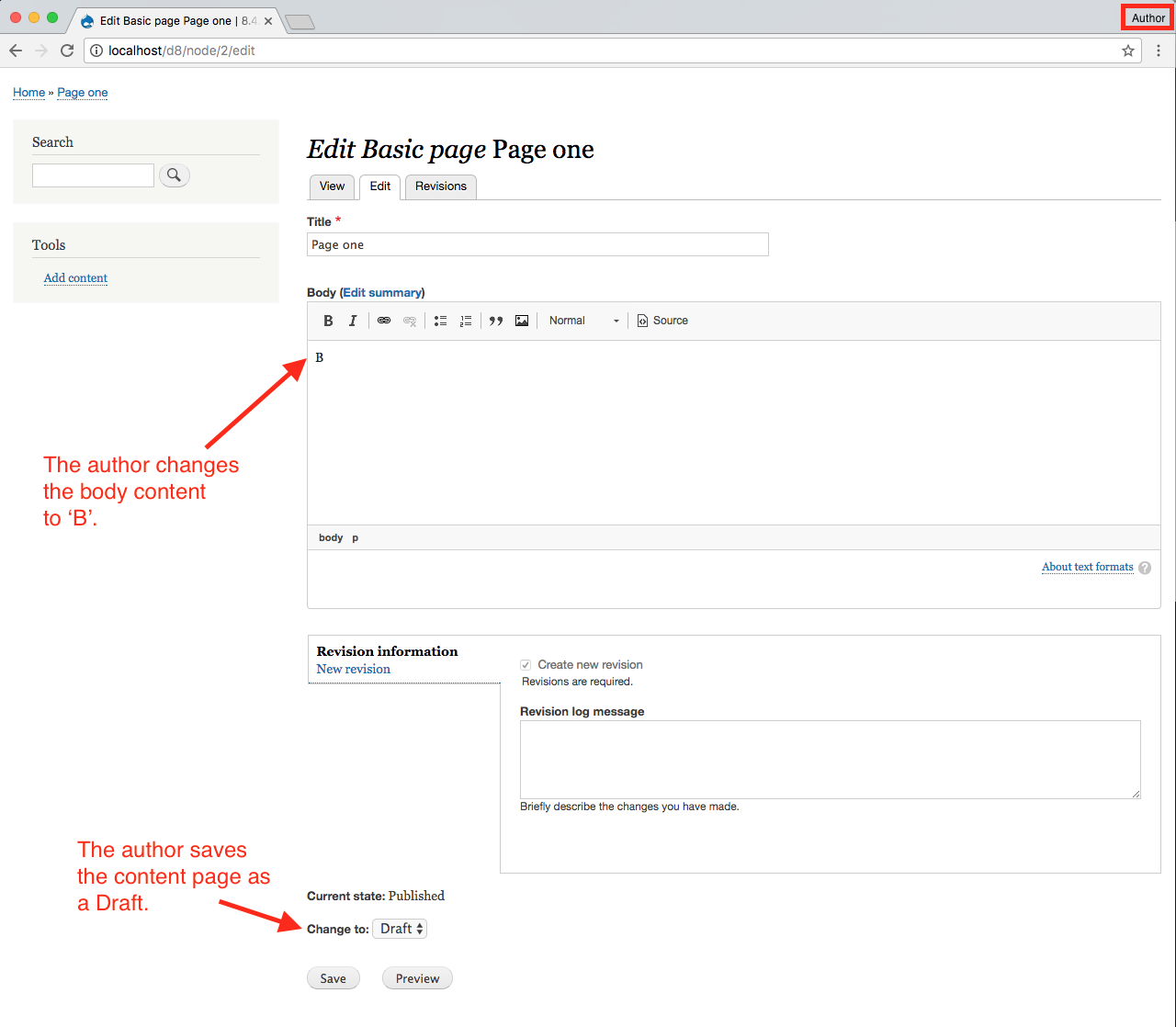The height and width of the screenshot is (1027, 1176).
Task: Open the Change to state dropdown set to Draft
Action: tap(399, 928)
